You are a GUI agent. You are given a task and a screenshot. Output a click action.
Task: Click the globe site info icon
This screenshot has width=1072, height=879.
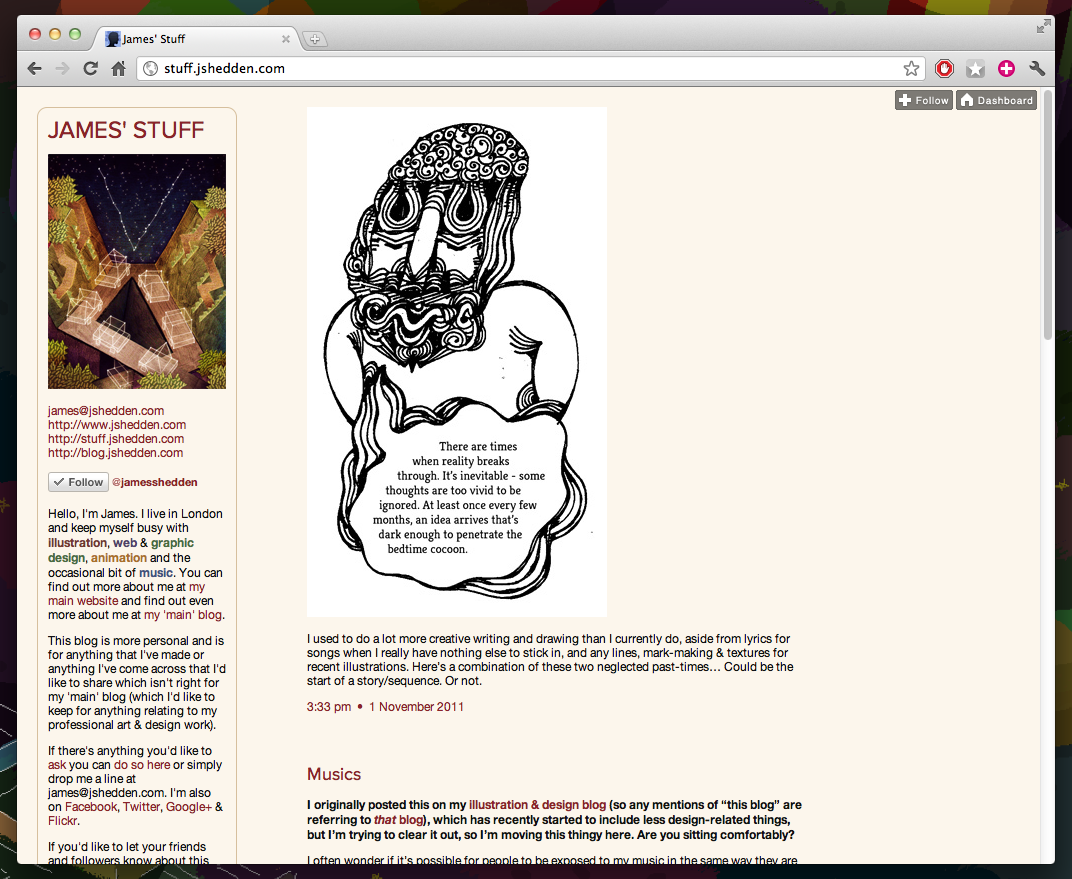(151, 68)
